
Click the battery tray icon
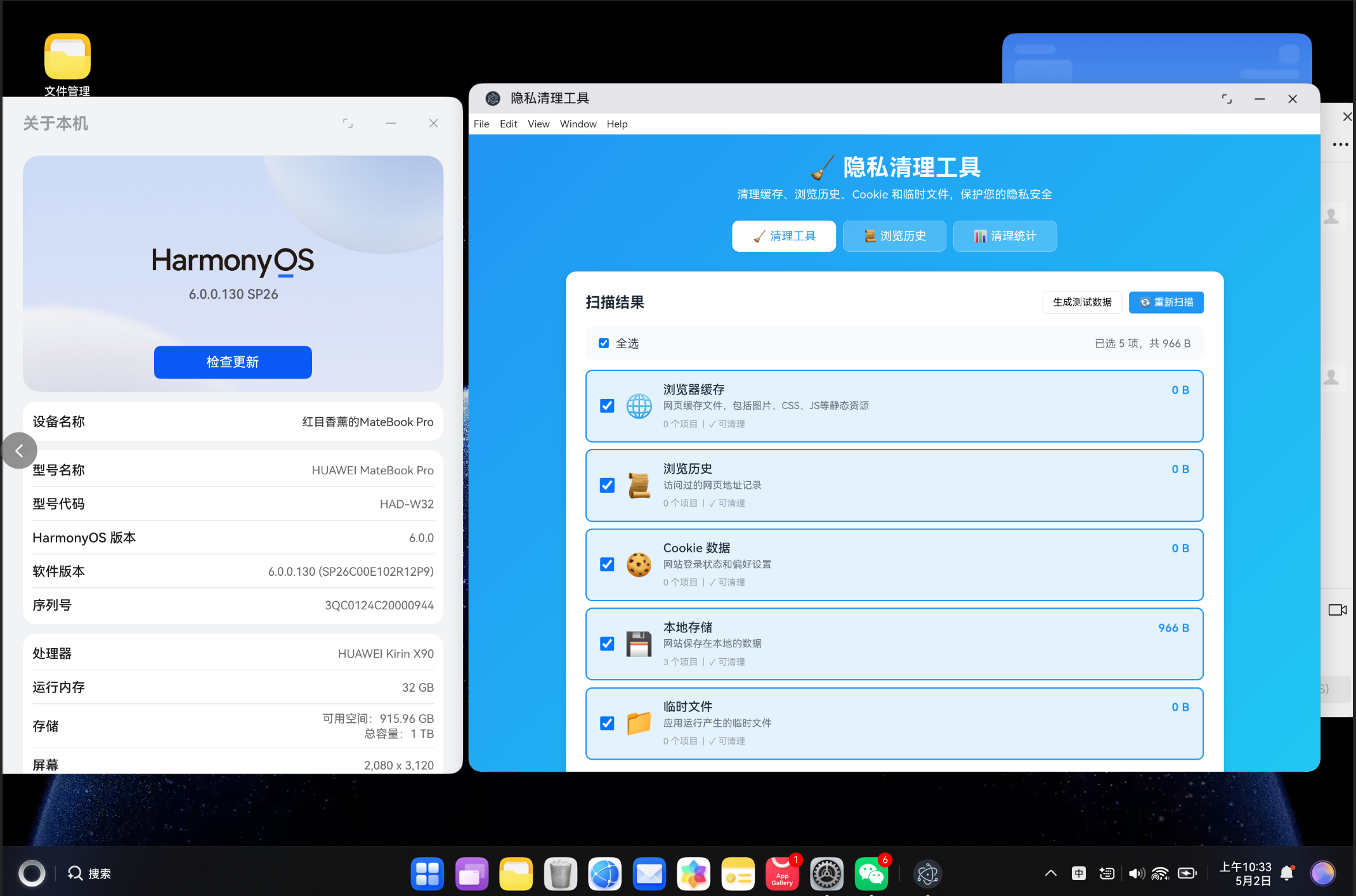click(1187, 873)
